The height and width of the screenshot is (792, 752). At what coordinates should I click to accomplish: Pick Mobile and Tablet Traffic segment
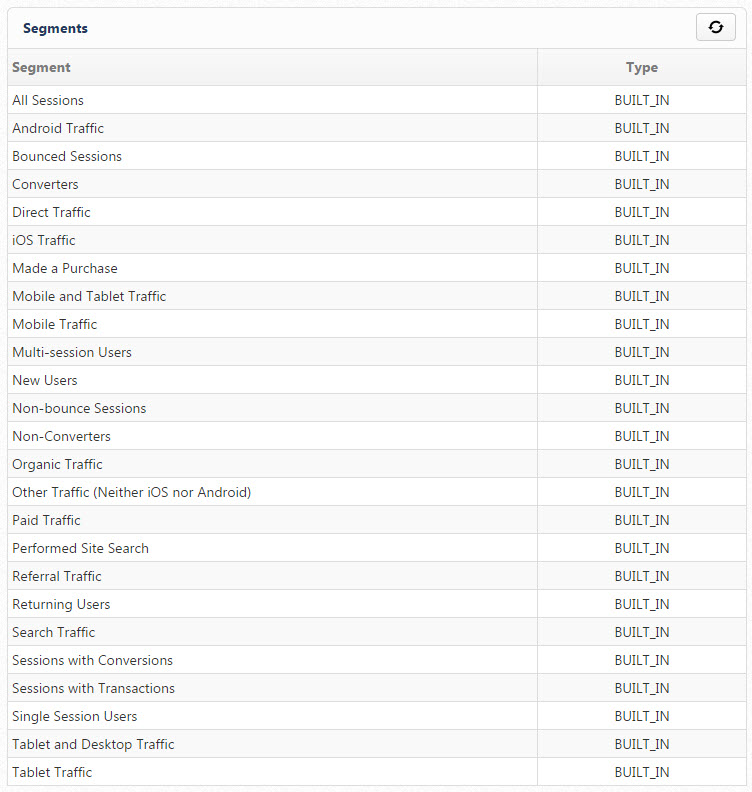click(89, 296)
